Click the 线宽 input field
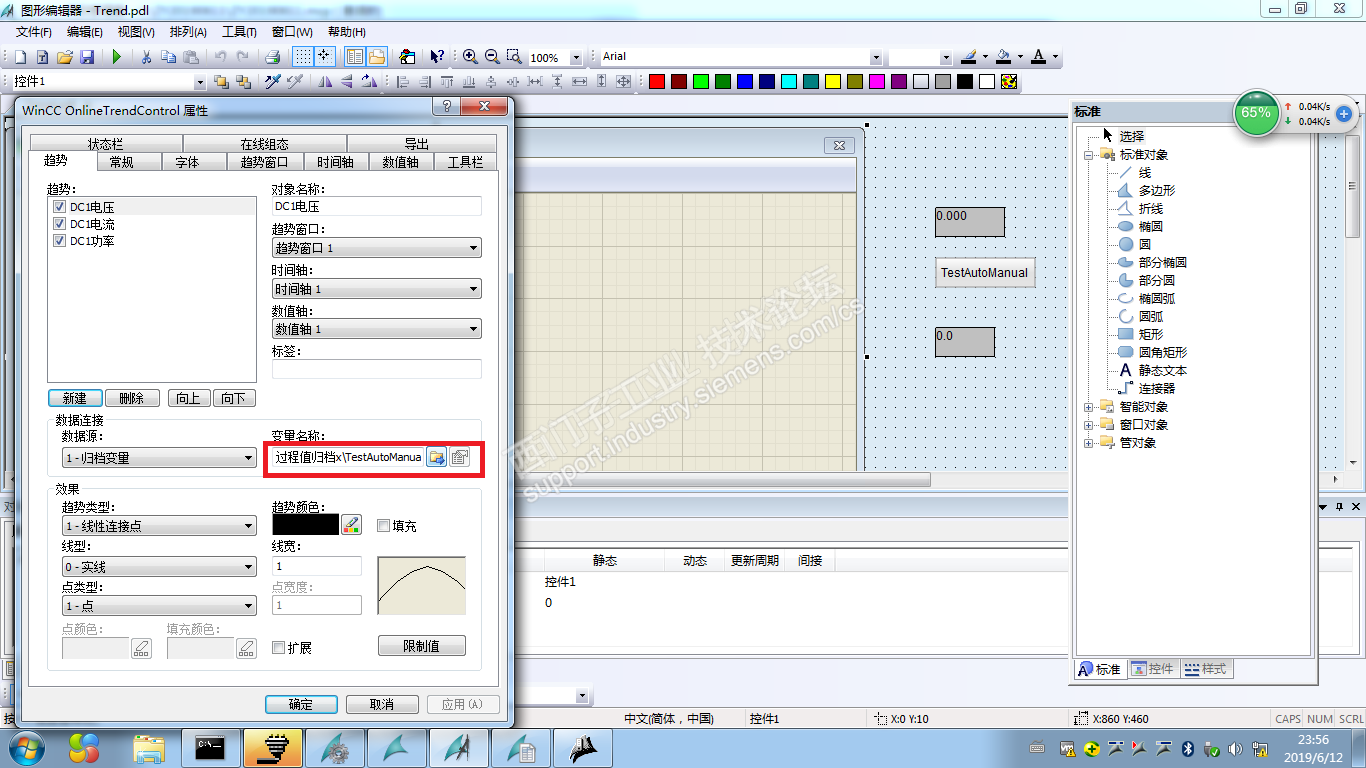 coord(317,566)
